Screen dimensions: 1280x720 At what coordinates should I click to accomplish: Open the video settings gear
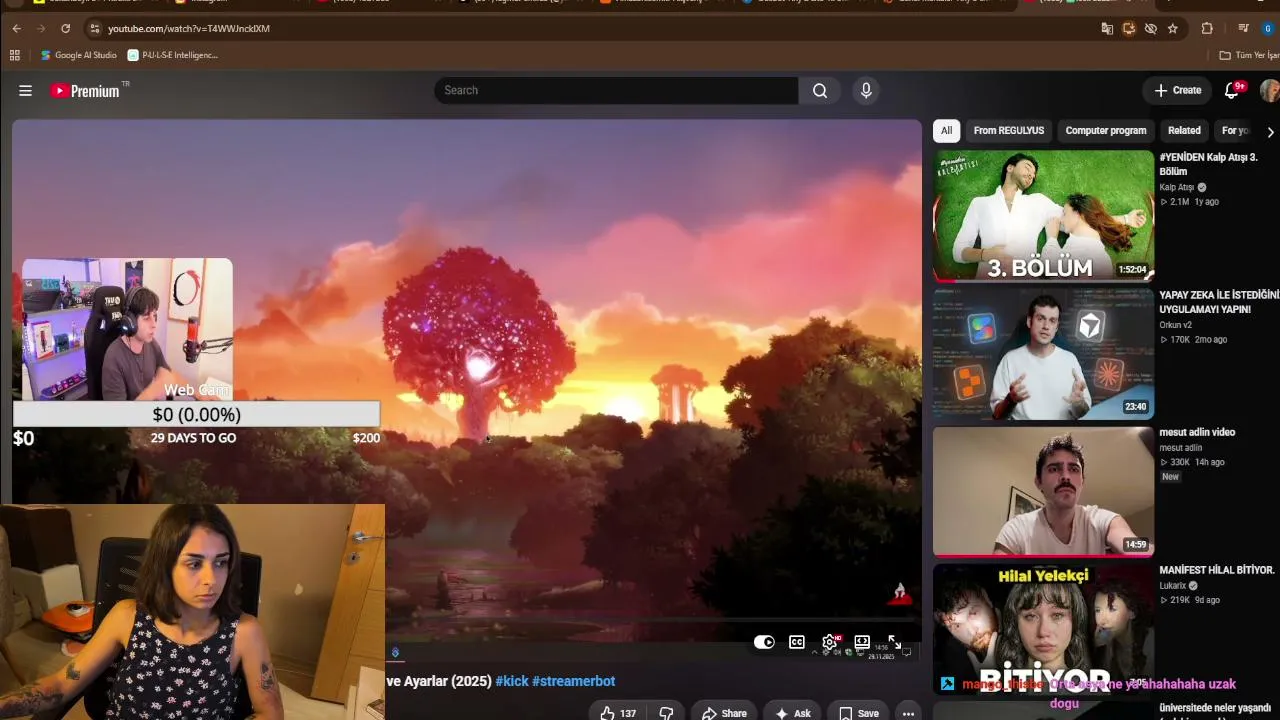coord(830,642)
